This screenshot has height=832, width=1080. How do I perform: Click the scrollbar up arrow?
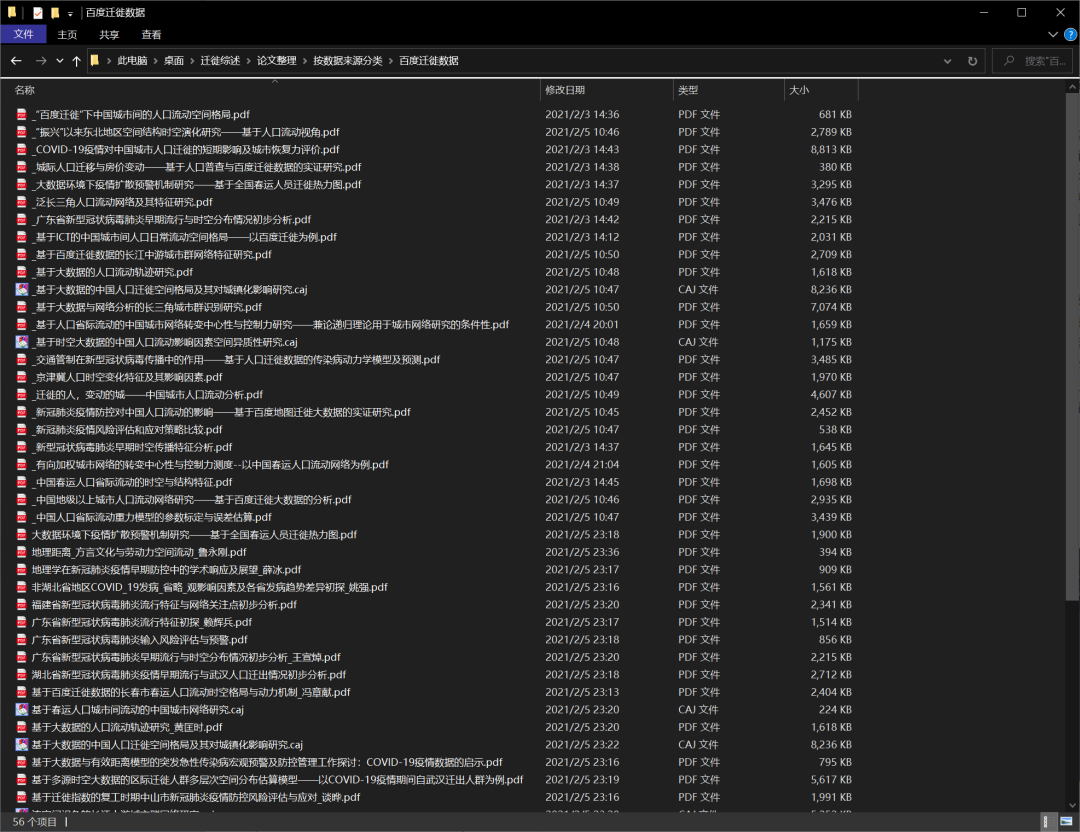(1072, 87)
